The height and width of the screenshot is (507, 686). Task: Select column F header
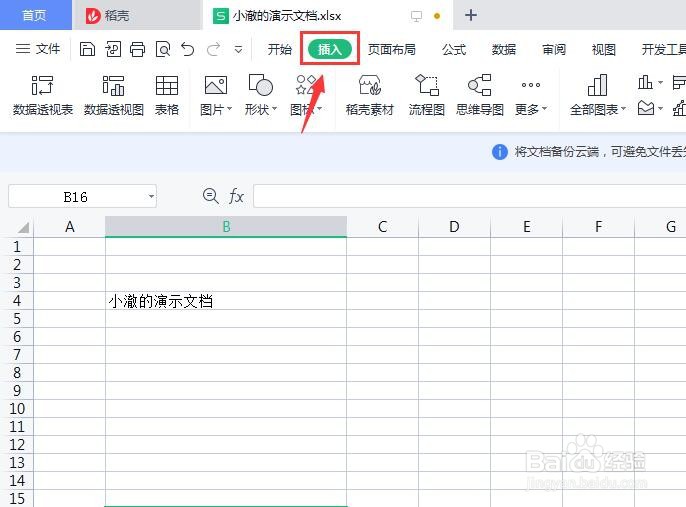click(x=598, y=227)
